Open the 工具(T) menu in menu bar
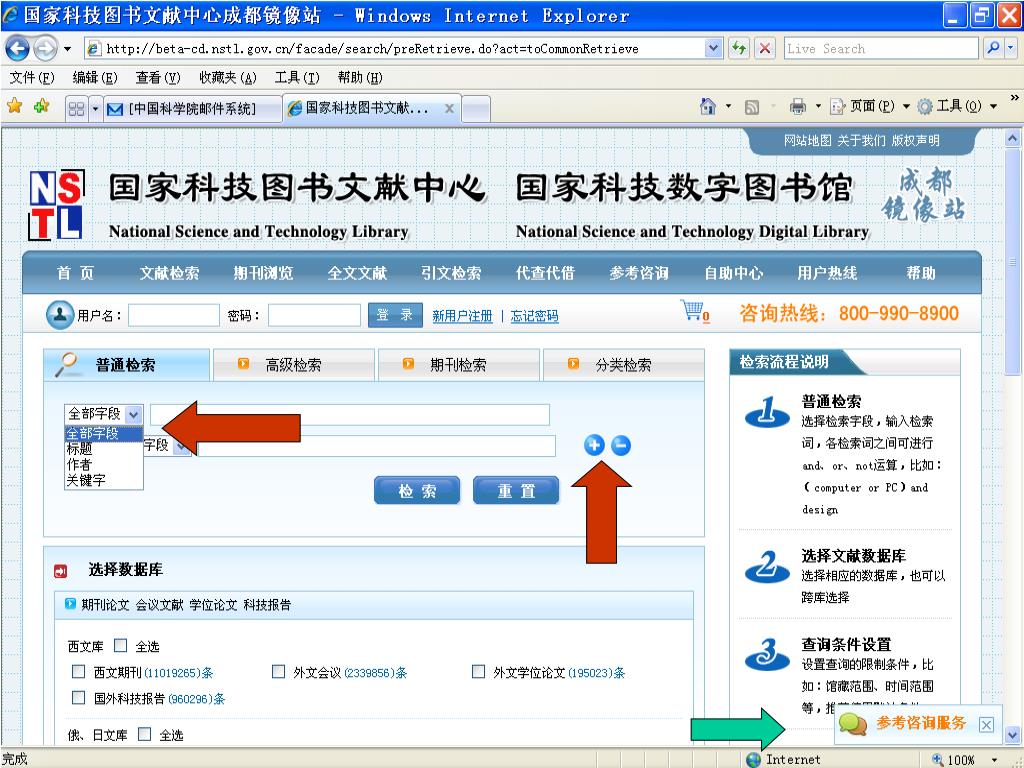Viewport: 1024px width, 768px height. (x=296, y=78)
